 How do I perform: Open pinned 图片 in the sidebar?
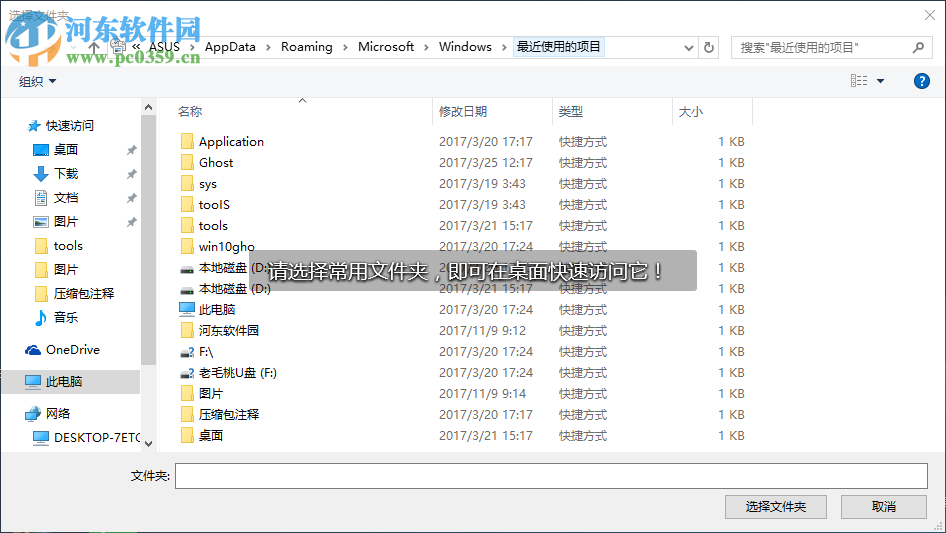pos(56,222)
